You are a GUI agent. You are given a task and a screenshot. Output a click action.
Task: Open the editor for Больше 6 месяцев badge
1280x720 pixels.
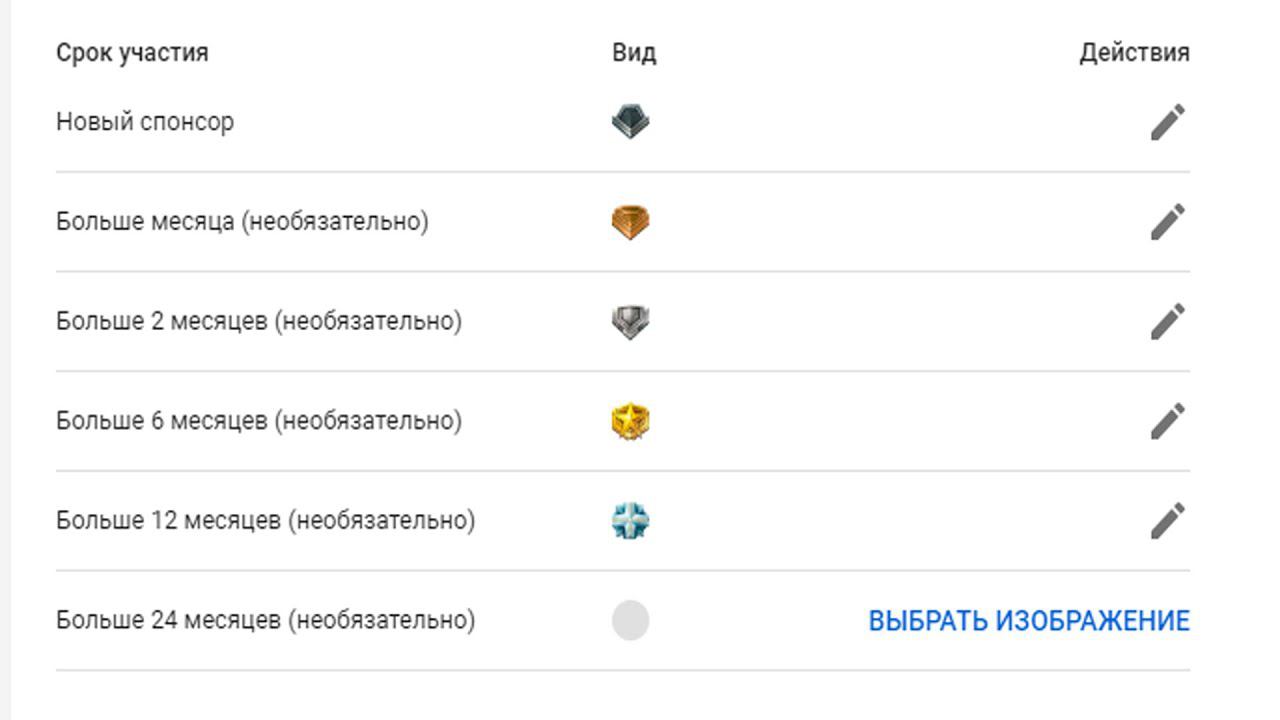coord(1167,421)
